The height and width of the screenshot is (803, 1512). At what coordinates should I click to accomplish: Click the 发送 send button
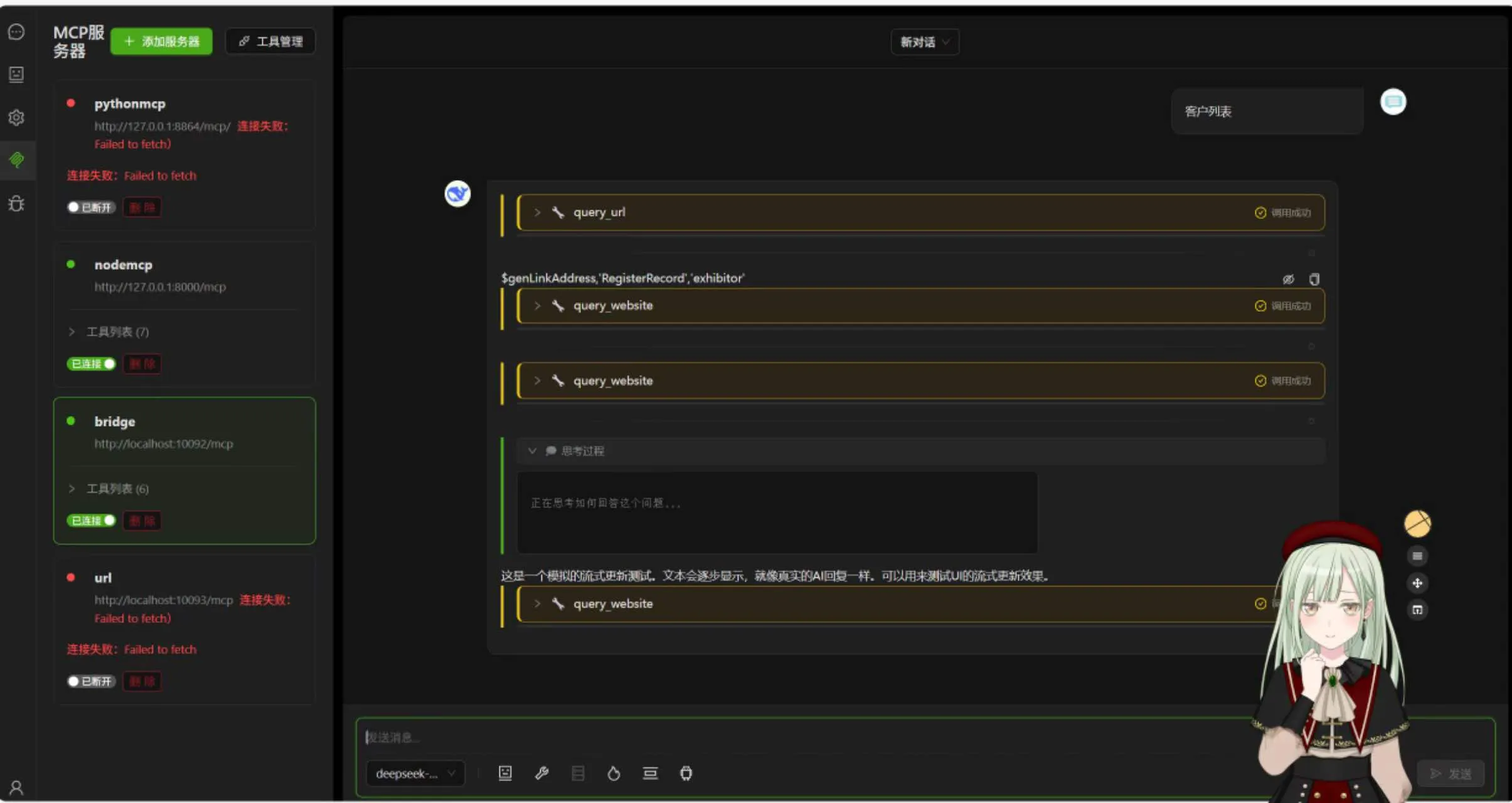[1451, 774]
